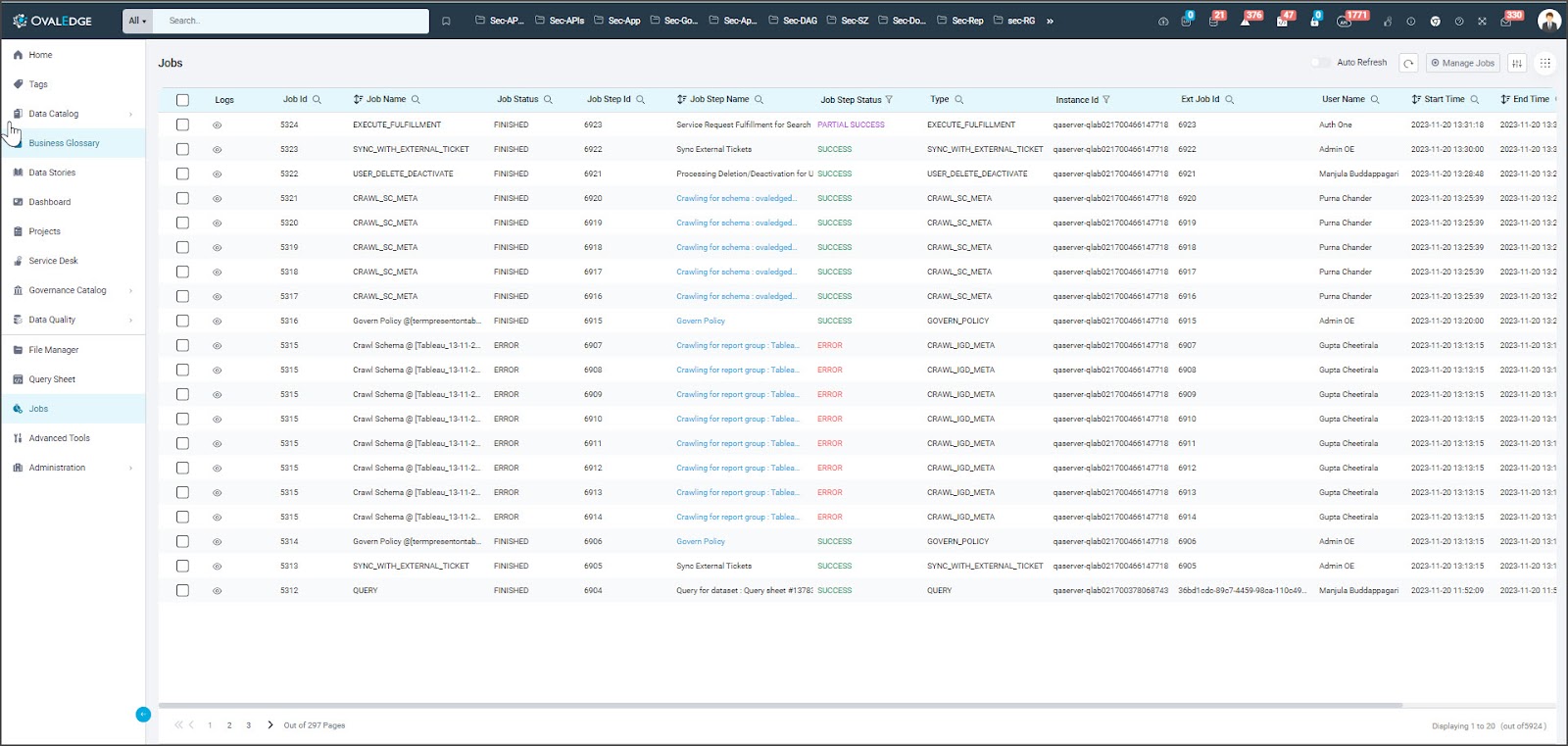Open Advanced Tools in sidebar

[x=59, y=438]
